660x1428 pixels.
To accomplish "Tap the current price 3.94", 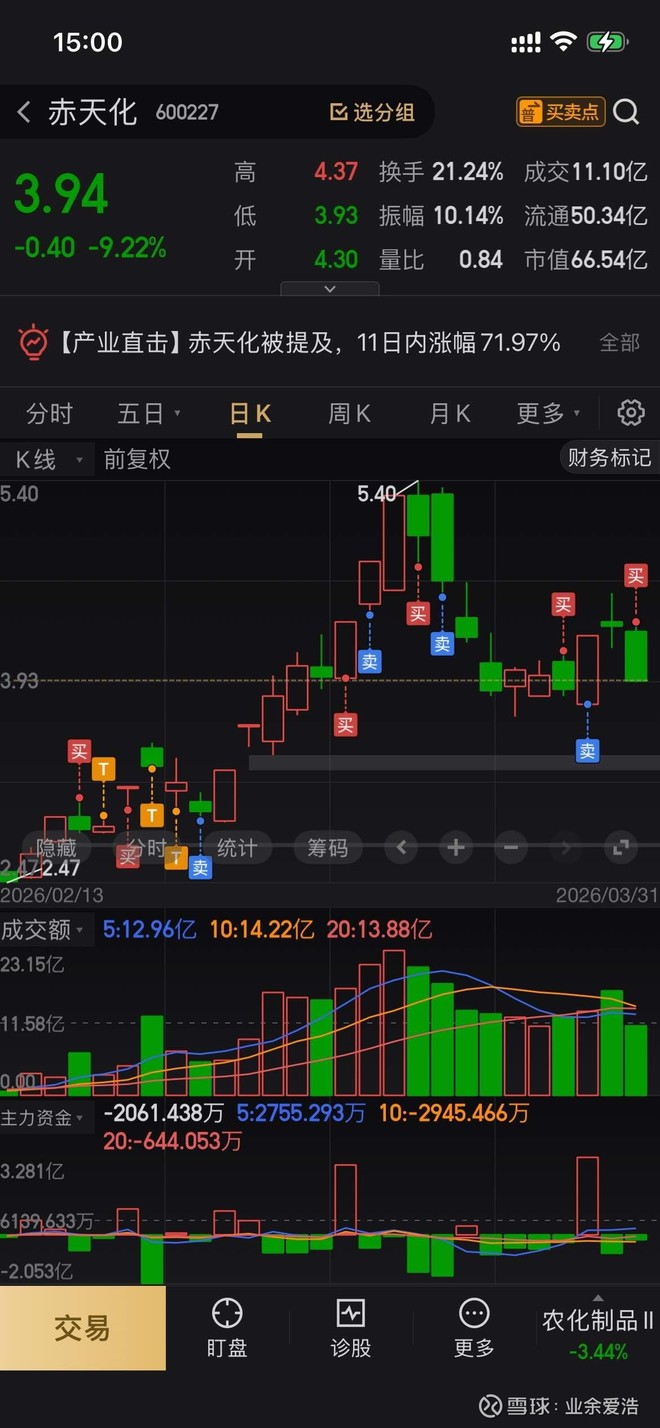I will point(61,194).
